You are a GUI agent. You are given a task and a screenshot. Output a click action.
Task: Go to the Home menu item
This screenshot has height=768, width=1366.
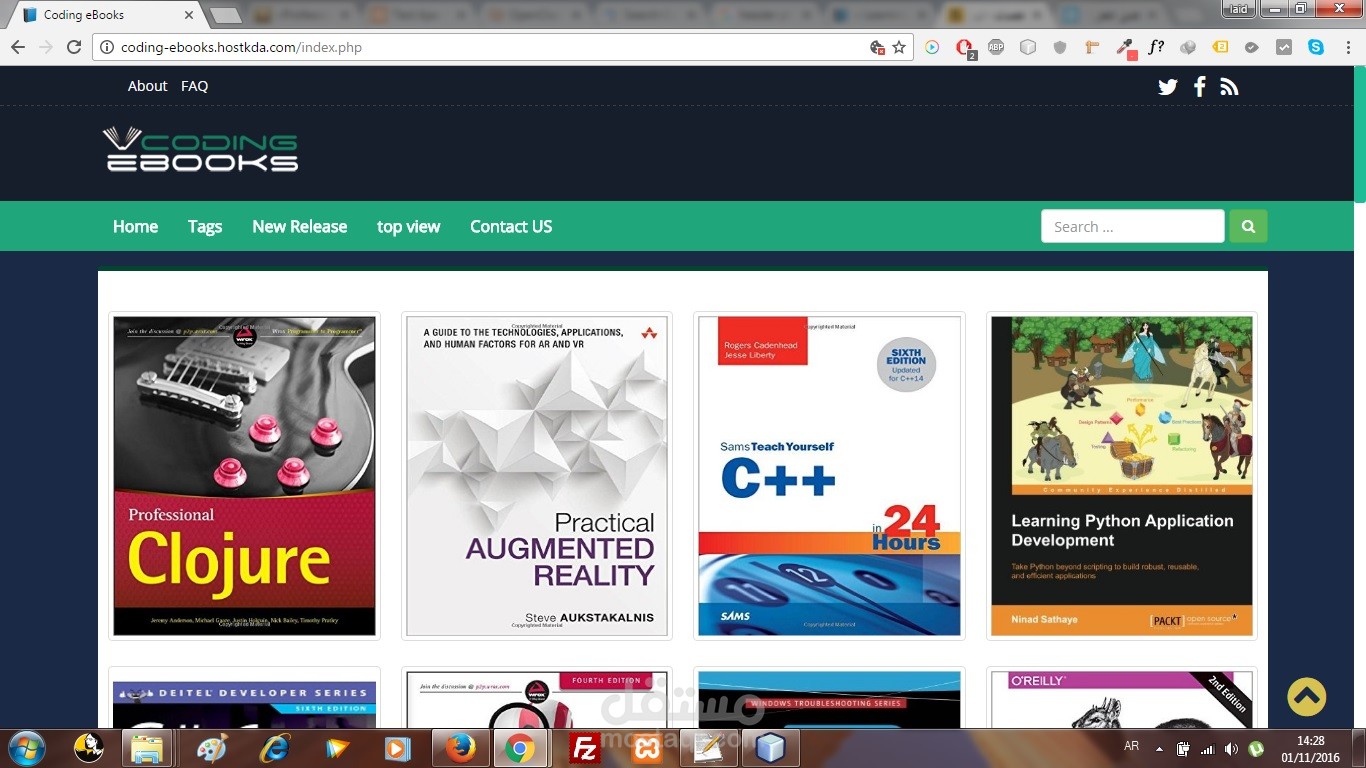(135, 226)
